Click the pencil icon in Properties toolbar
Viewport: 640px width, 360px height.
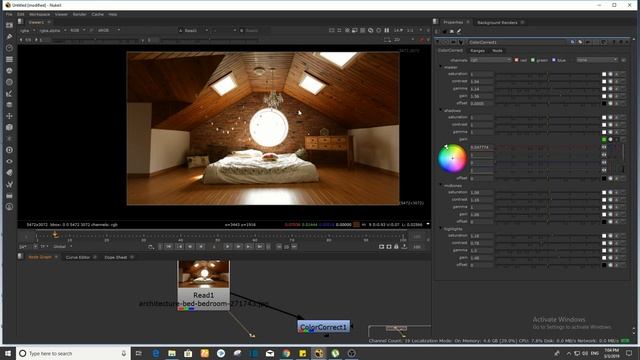[459, 31]
